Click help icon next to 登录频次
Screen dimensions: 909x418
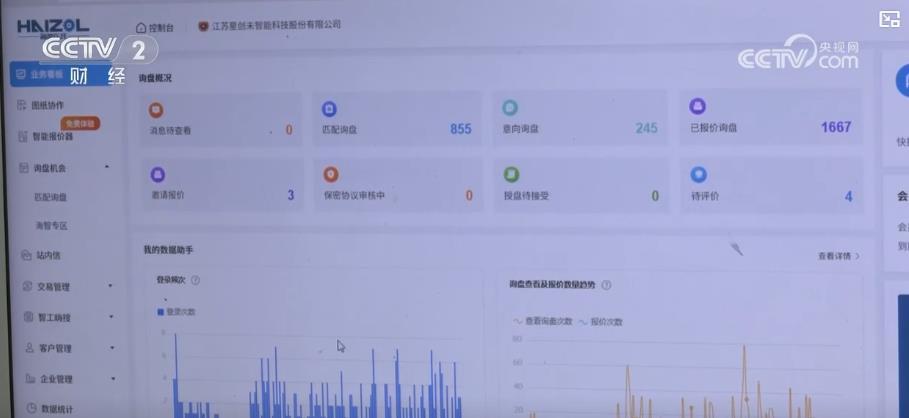pyautogui.click(x=195, y=281)
